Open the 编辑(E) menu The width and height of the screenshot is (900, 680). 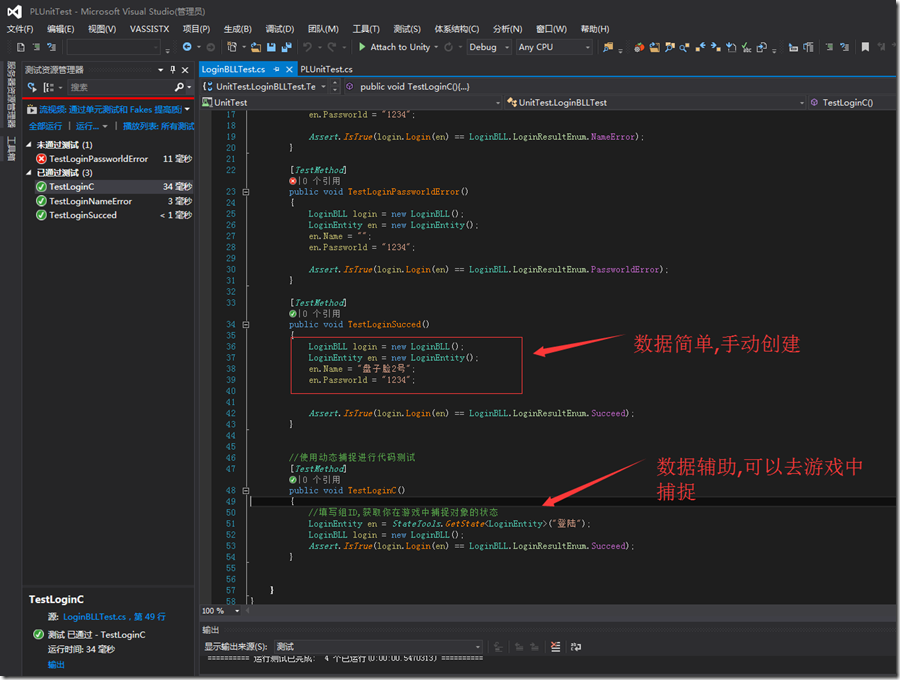(61, 29)
